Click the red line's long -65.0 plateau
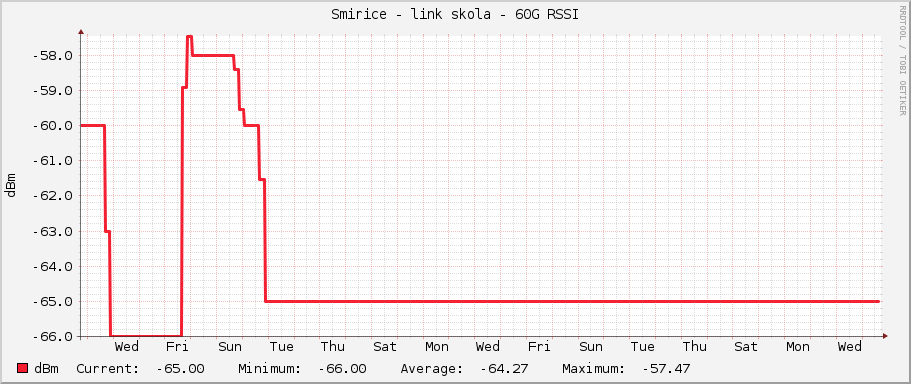 point(572,301)
